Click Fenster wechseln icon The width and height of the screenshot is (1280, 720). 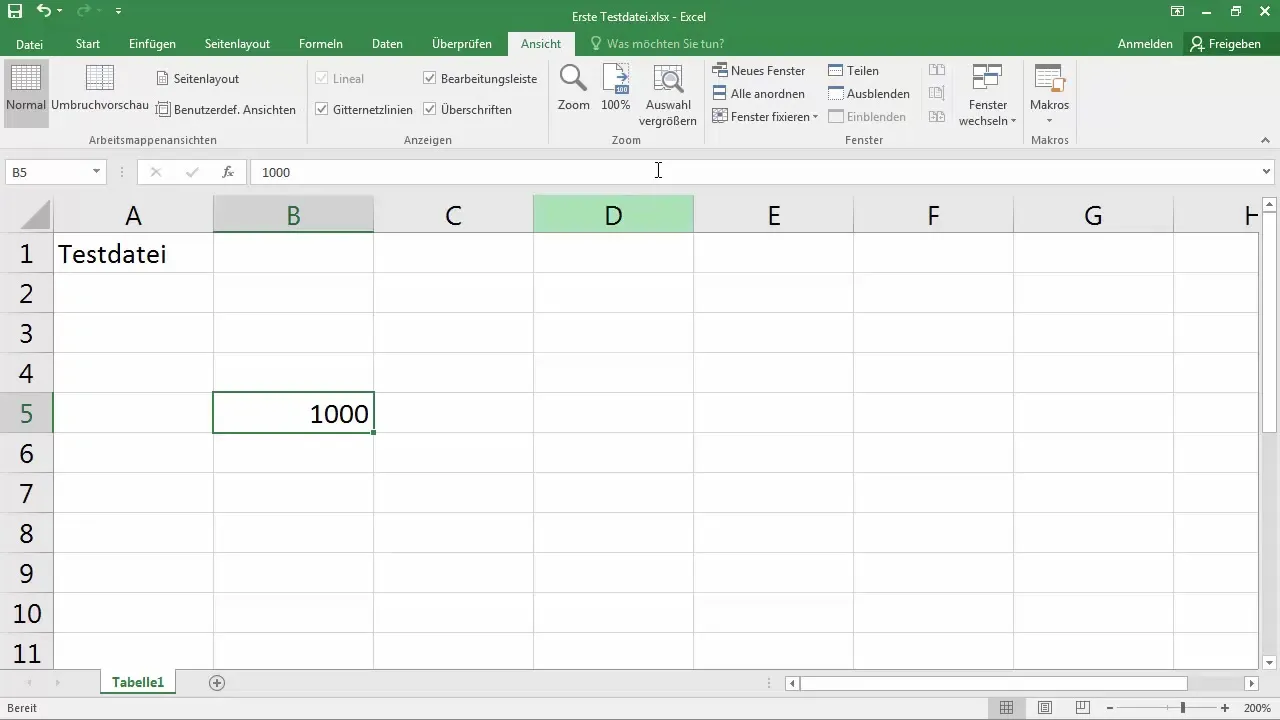pyautogui.click(x=987, y=78)
